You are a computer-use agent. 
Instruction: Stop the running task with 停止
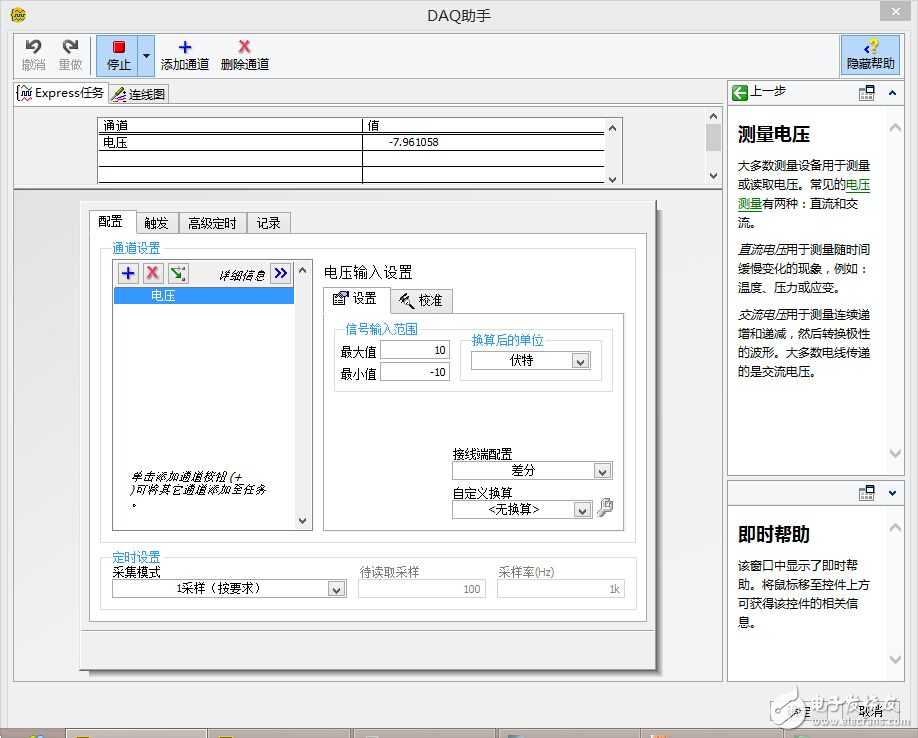(x=118, y=56)
